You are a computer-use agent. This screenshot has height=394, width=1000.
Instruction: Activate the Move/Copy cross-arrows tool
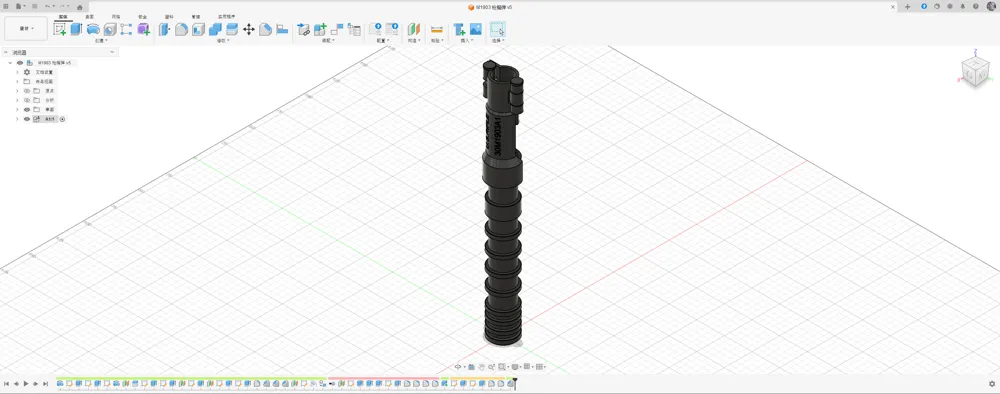[249, 29]
